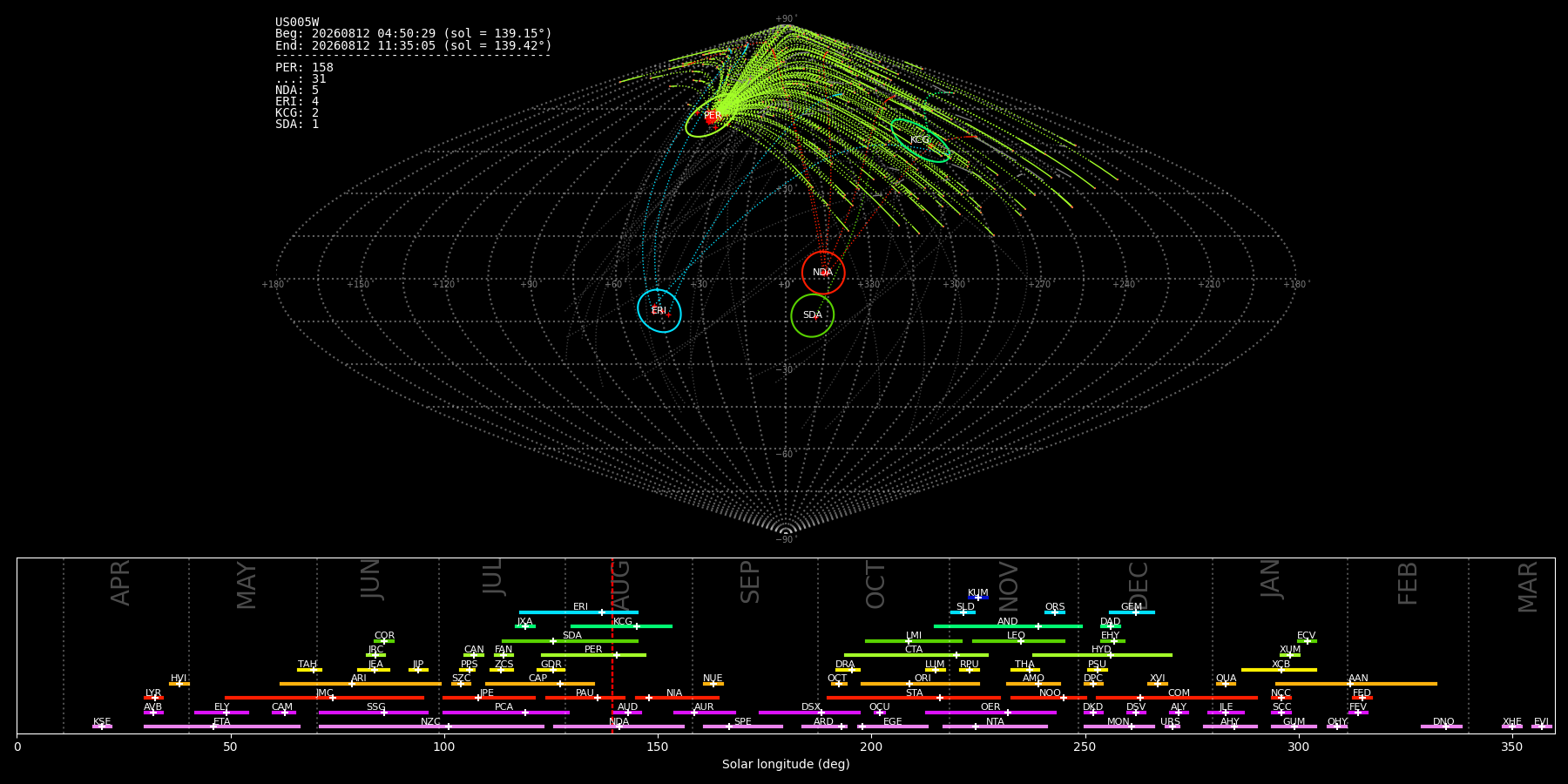Click the AND shower bar in timeline
The height and width of the screenshot is (784, 1568).
[1008, 626]
